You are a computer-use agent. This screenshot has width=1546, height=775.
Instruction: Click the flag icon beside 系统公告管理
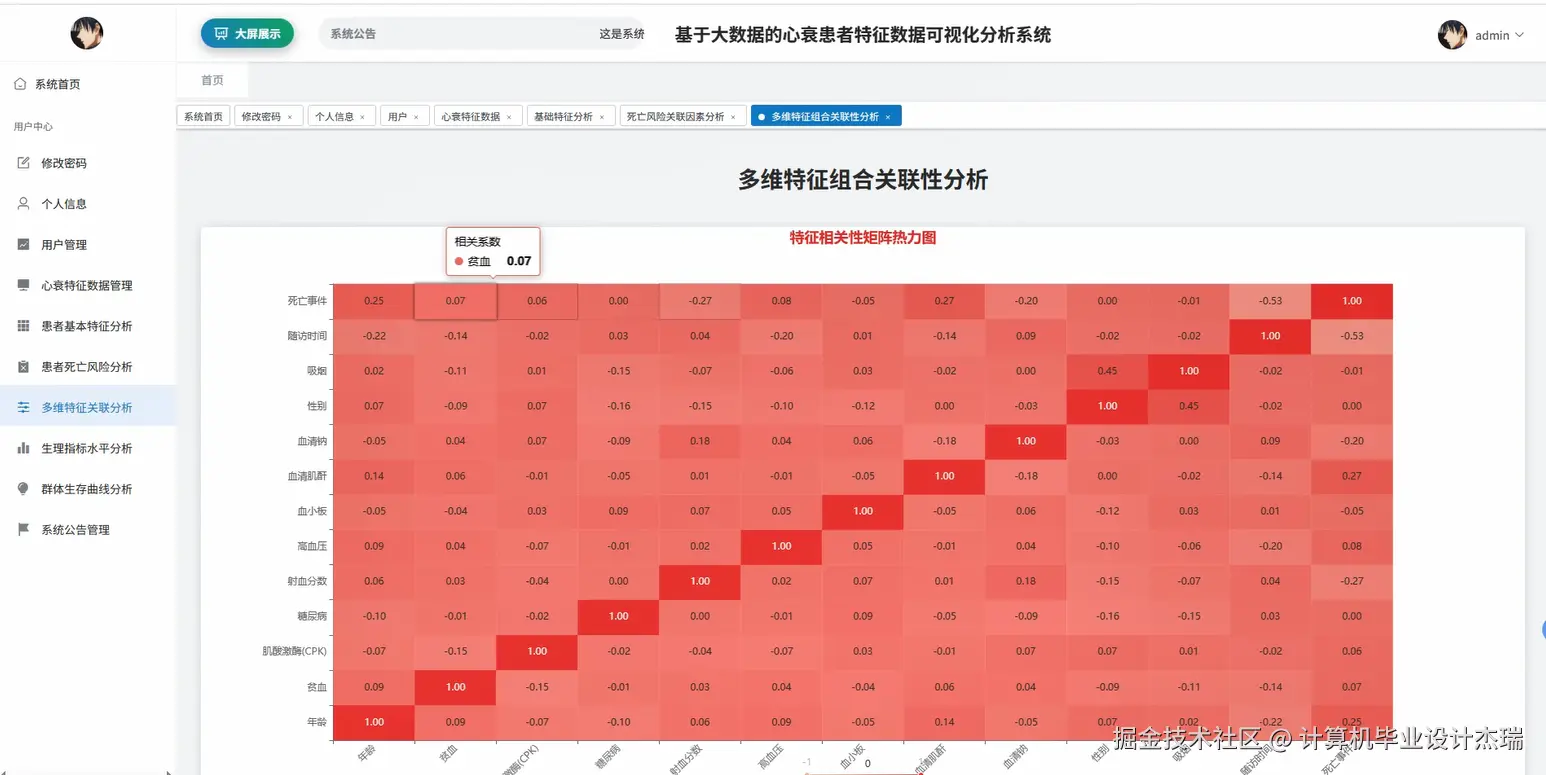click(24, 530)
